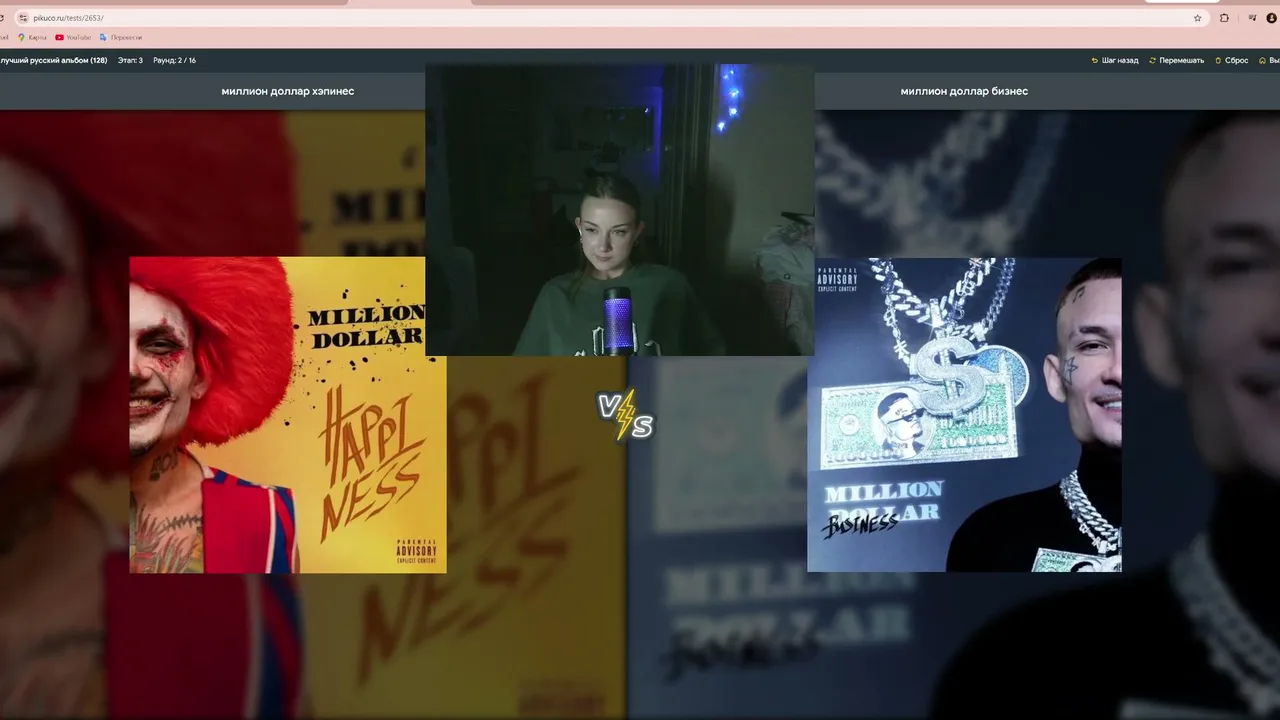Choose the Million Dollar Business album cover
1280x720 pixels.
click(x=964, y=415)
